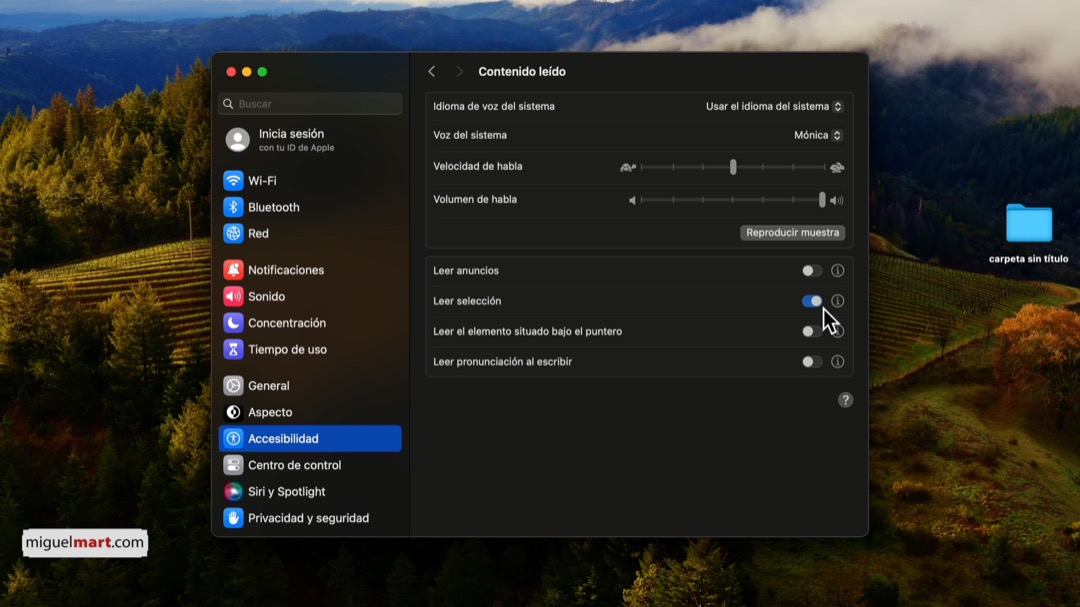
Task: Open Notificaciones via its bell icon
Action: coord(233,270)
